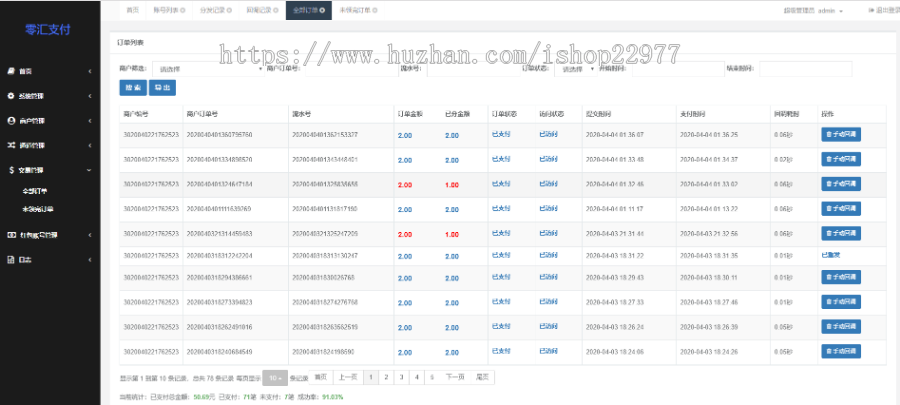900x405 pixels.
Task: Click the 日志 document icon in sidebar
Action: (x=10, y=259)
